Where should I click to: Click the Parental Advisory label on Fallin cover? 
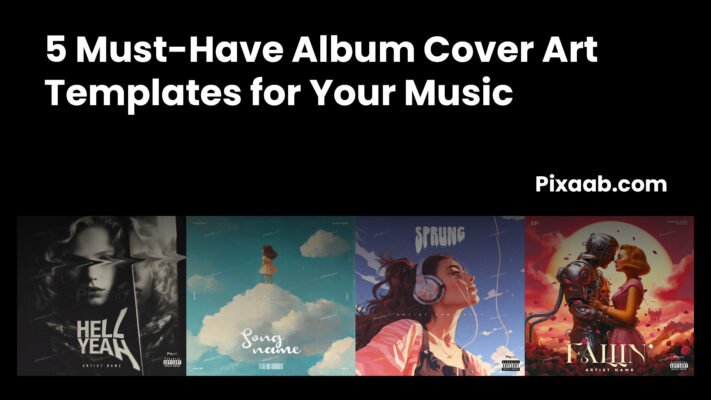coord(679,366)
